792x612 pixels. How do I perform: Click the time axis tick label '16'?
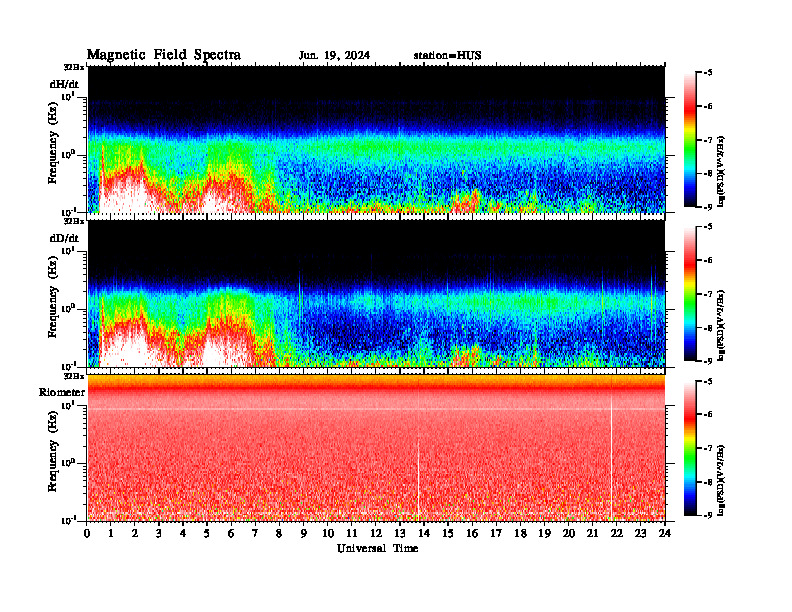(x=472, y=533)
